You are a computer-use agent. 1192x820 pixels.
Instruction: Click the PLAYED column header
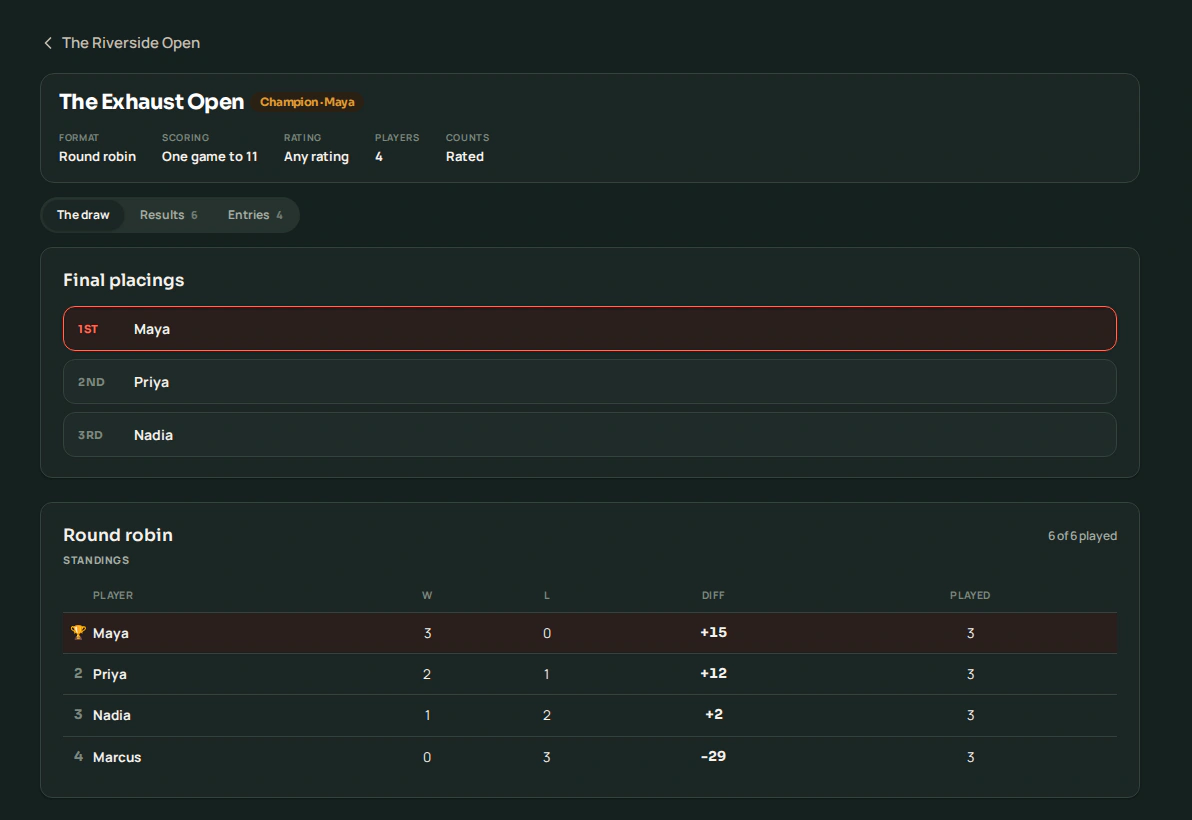(x=970, y=595)
